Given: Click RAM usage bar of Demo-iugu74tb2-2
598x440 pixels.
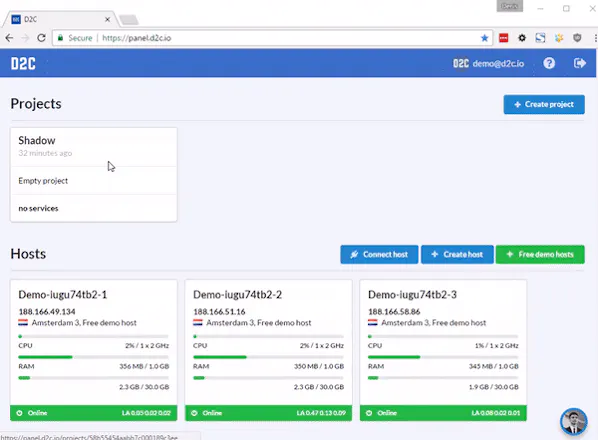Looking at the screenshot, I should pyautogui.click(x=268, y=357).
